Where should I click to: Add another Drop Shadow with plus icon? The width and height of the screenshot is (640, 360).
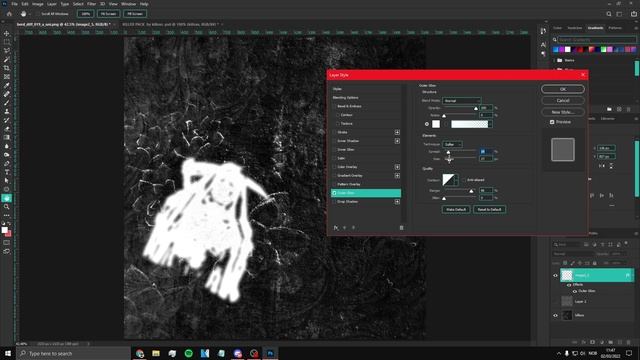[397, 202]
